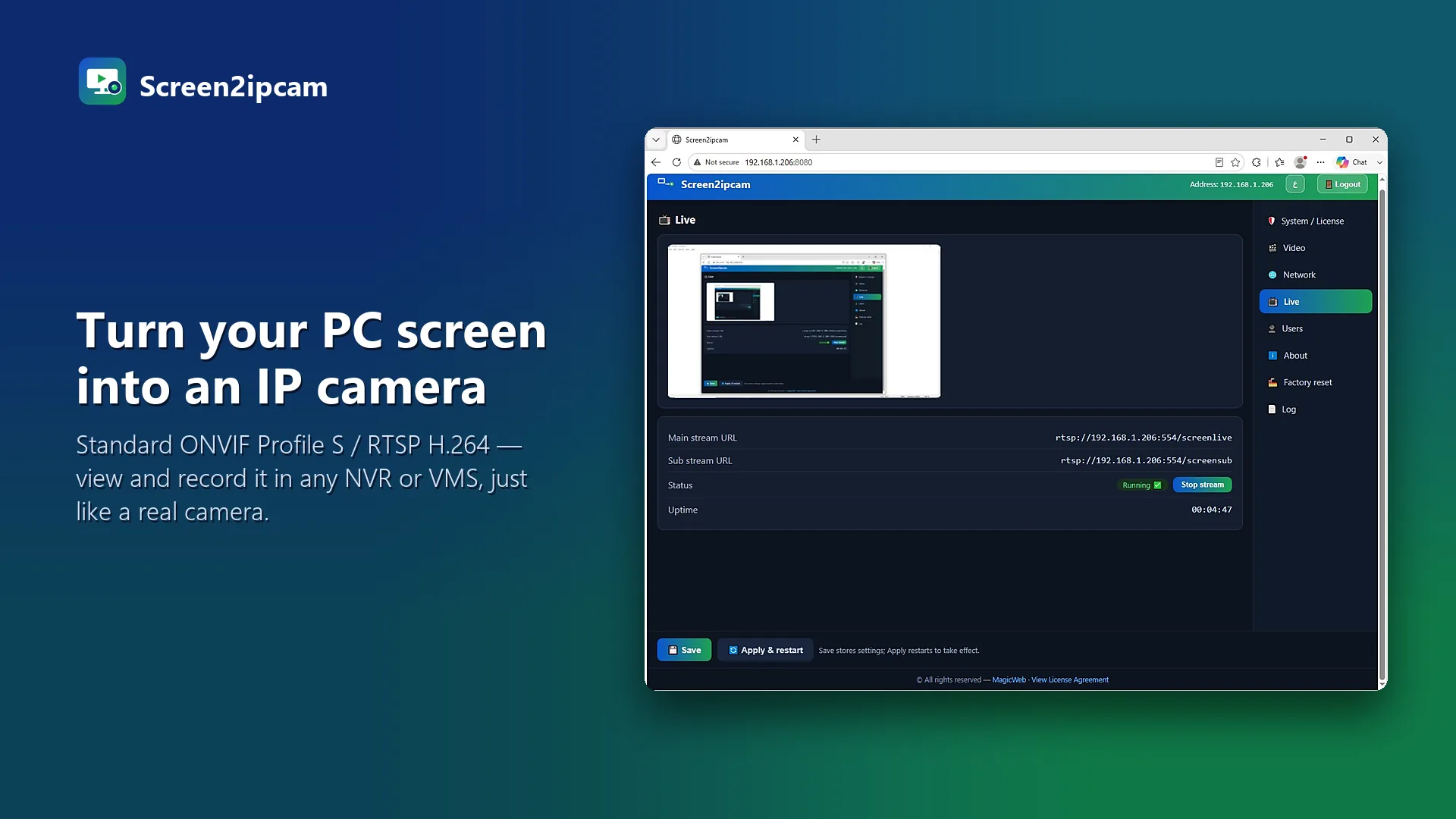Screen dimensions: 1456x819
Task: Click the sub stream URL rtsp screensub text
Action: (x=1146, y=460)
